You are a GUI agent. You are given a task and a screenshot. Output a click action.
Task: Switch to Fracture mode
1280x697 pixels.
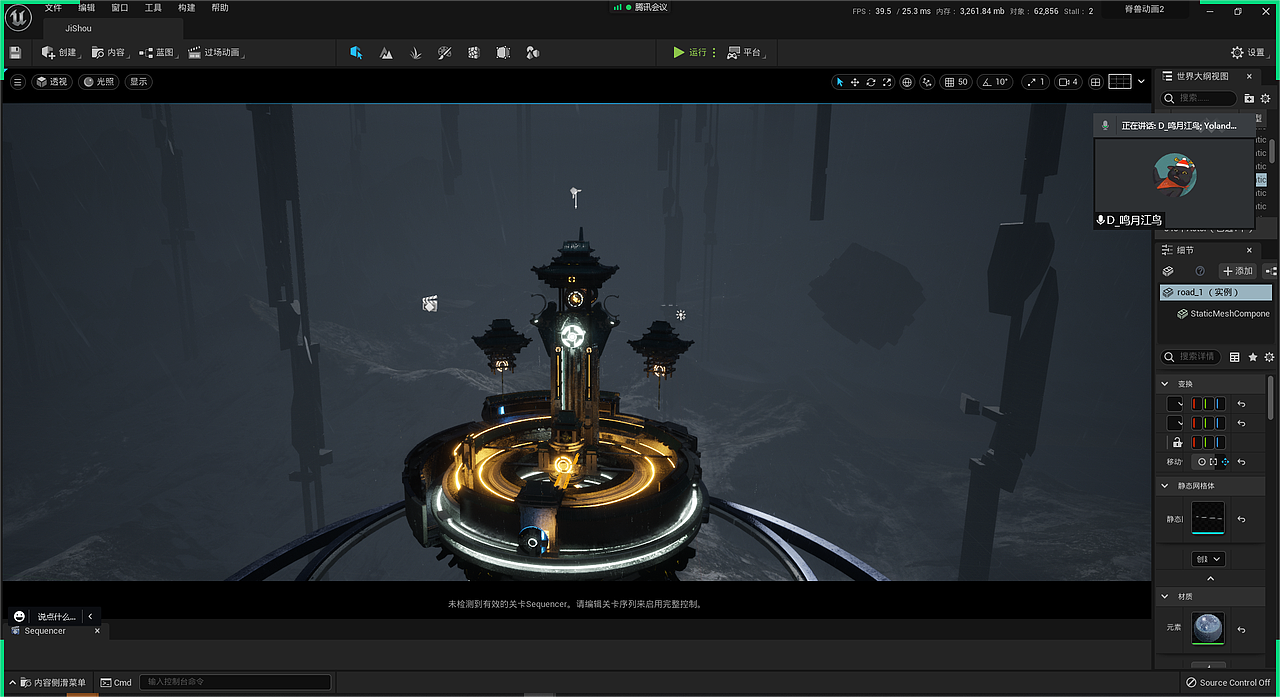(474, 52)
